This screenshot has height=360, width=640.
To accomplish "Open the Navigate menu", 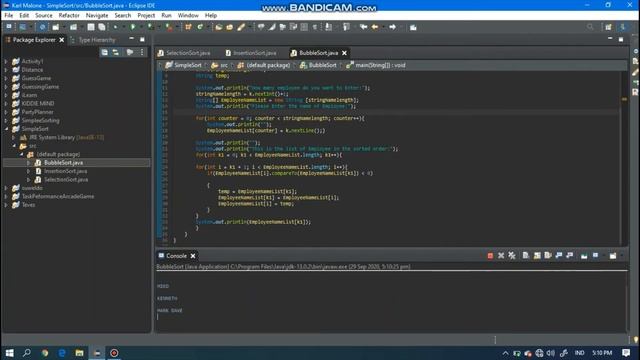I will tap(97, 15).
